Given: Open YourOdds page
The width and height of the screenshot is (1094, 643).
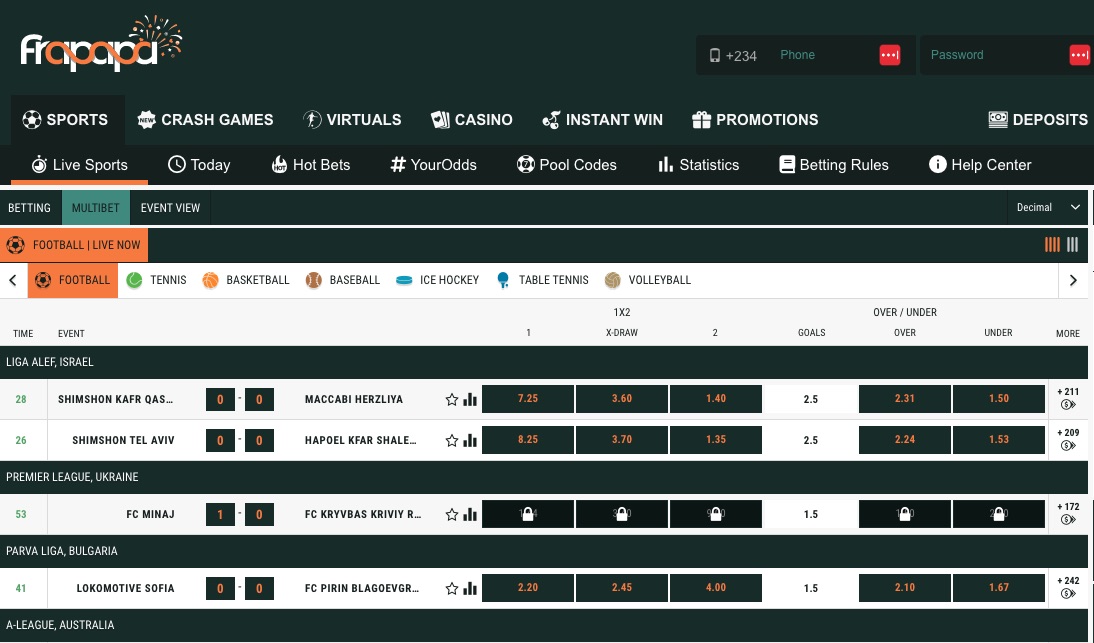Looking at the screenshot, I should (x=433, y=165).
